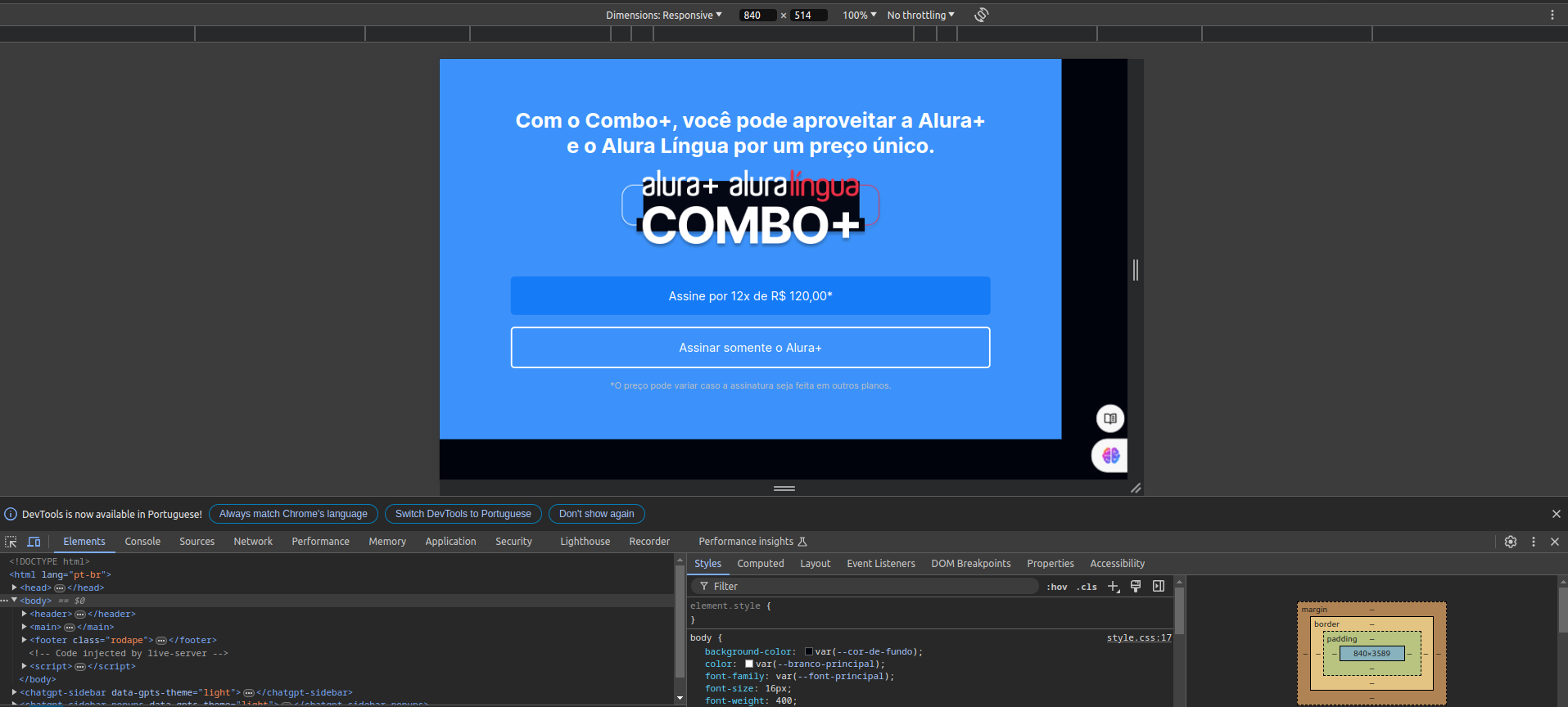Click Switch DevTools to Portuguese button

[463, 514]
